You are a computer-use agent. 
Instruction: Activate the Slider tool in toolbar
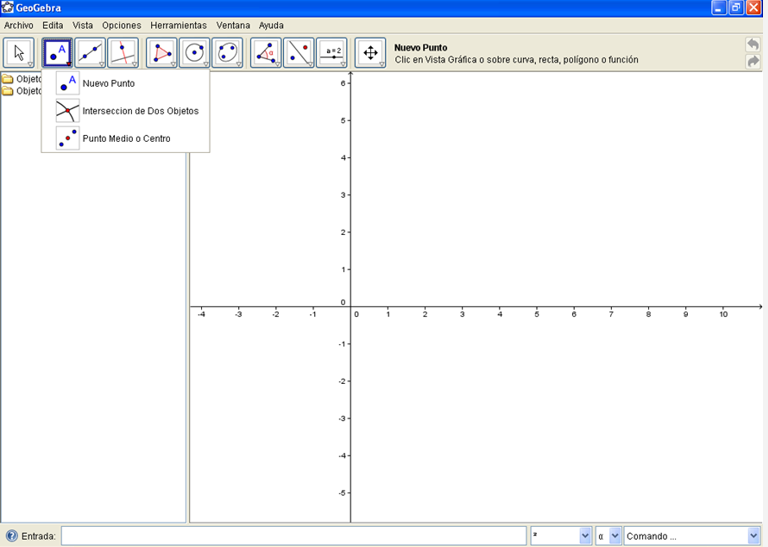tap(332, 53)
